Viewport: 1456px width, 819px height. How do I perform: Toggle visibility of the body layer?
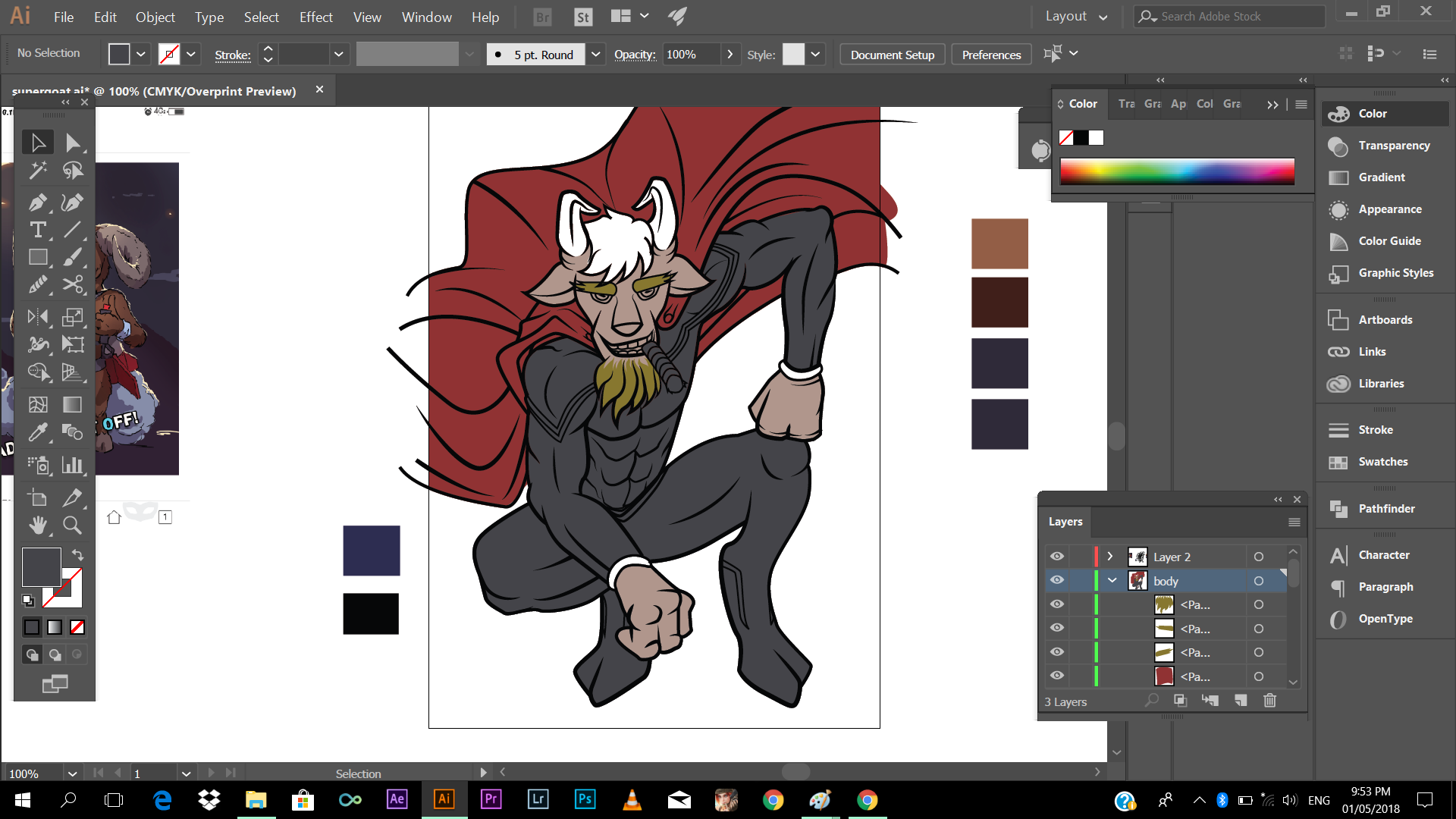[1056, 581]
